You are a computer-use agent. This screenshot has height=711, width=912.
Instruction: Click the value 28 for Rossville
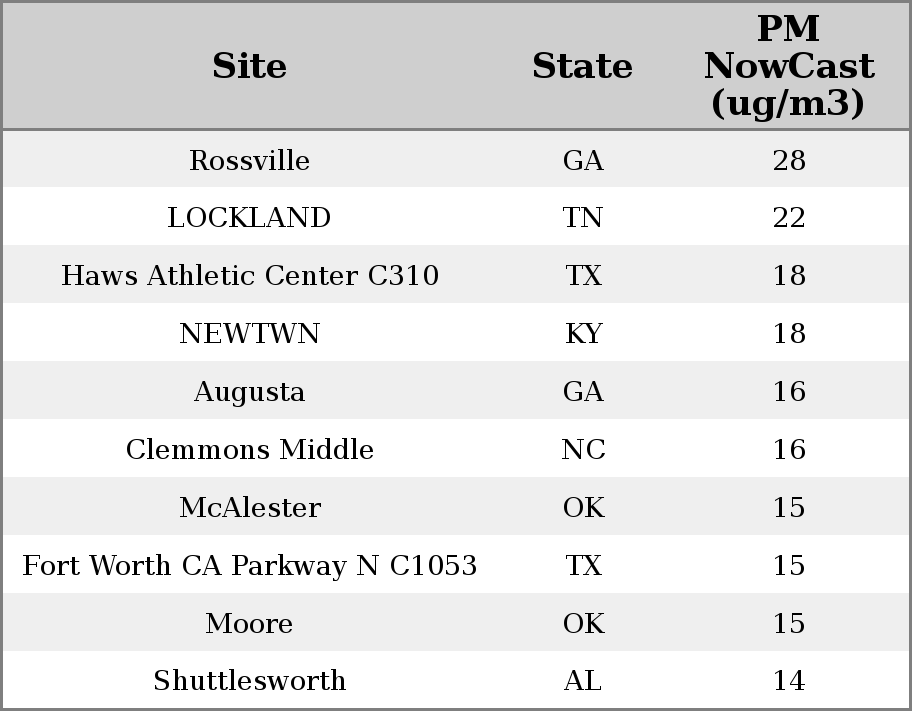coord(789,160)
